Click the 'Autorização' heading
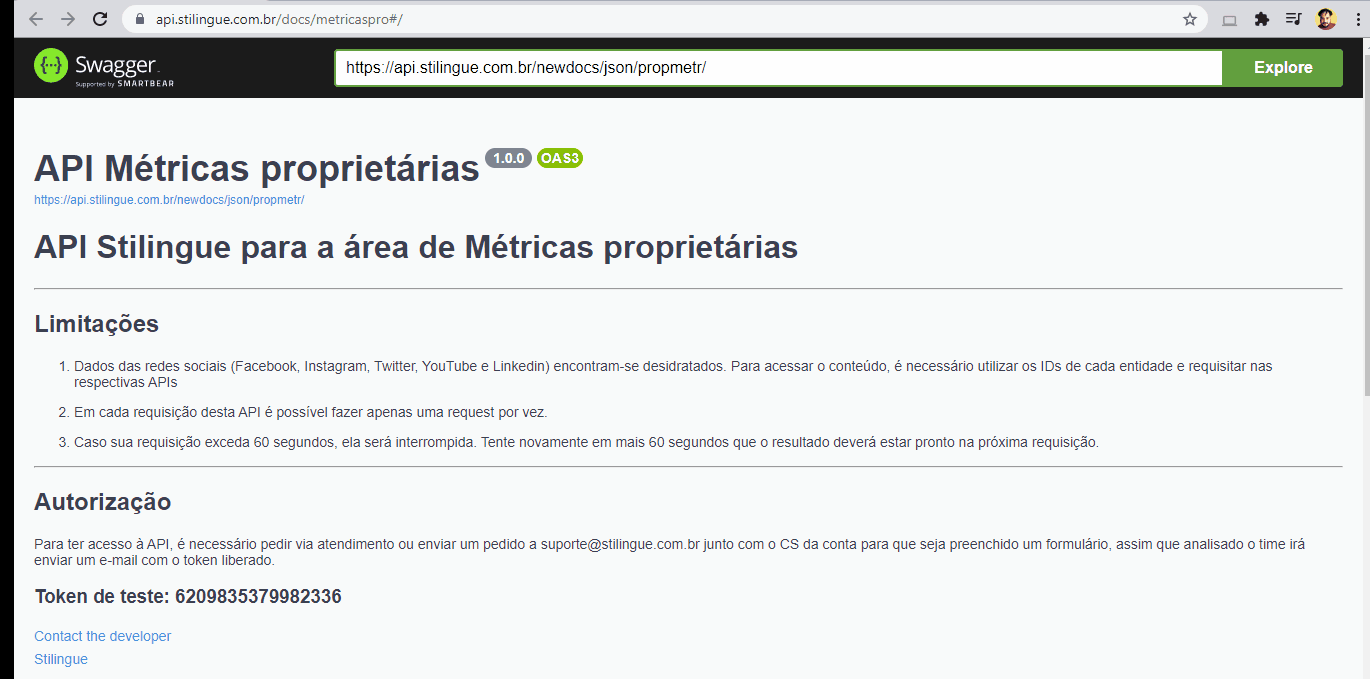This screenshot has height=679, width=1370. click(103, 502)
